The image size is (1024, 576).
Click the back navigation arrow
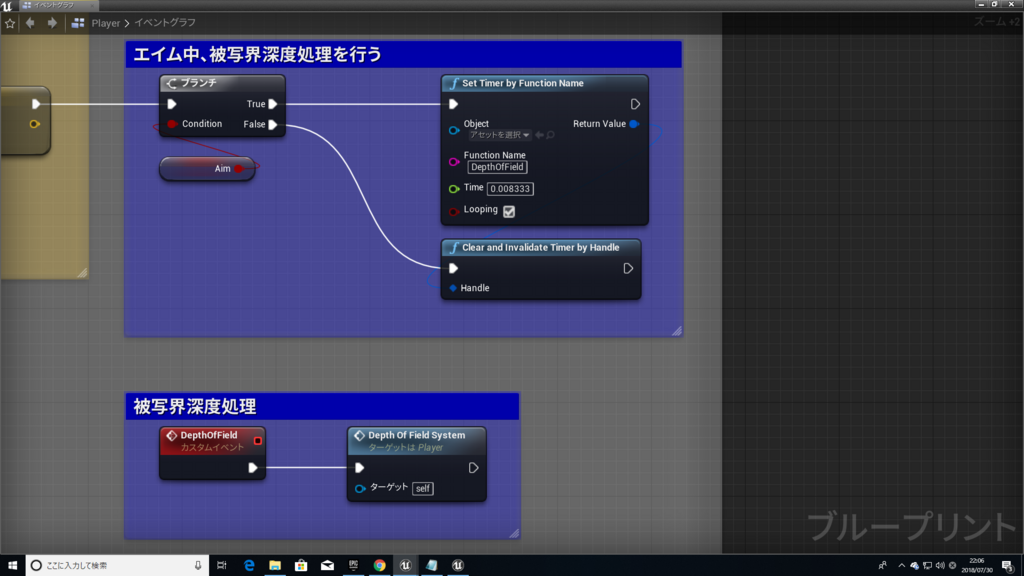pyautogui.click(x=30, y=23)
